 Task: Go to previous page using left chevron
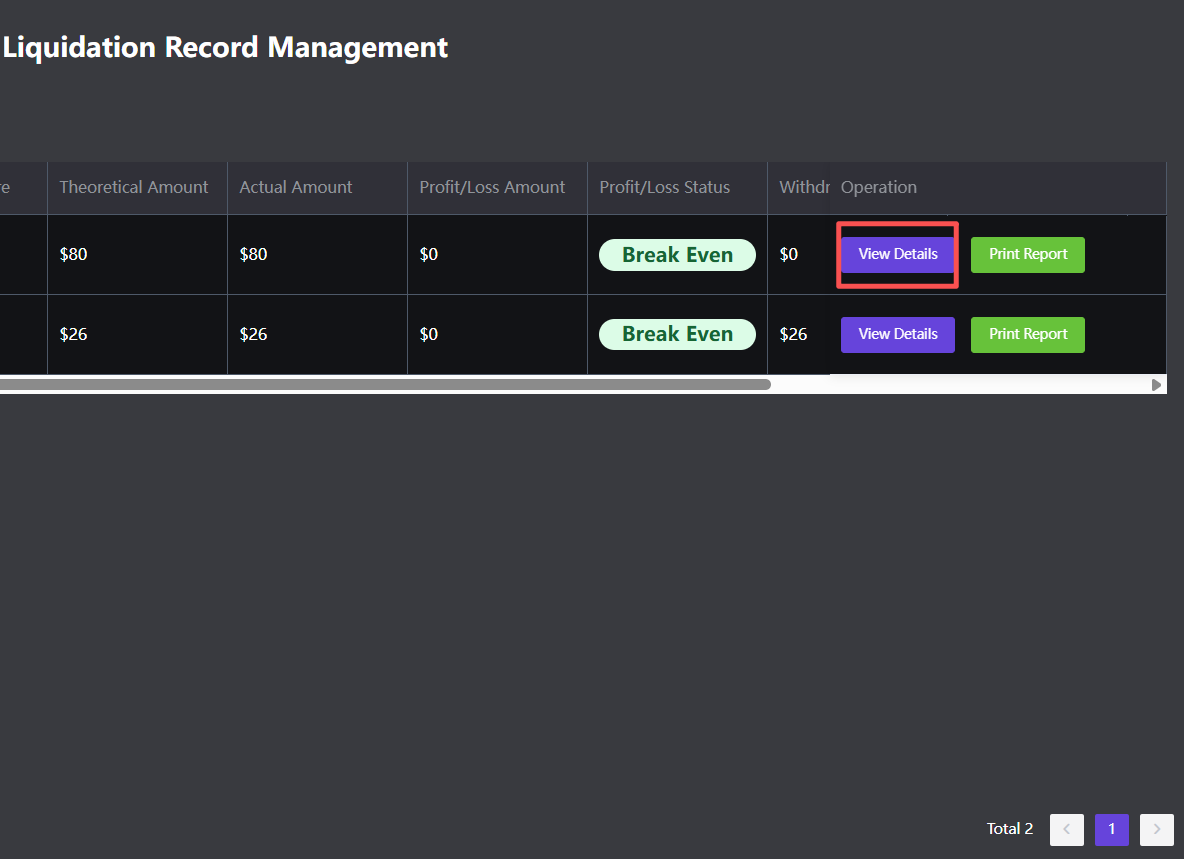pos(1066,829)
